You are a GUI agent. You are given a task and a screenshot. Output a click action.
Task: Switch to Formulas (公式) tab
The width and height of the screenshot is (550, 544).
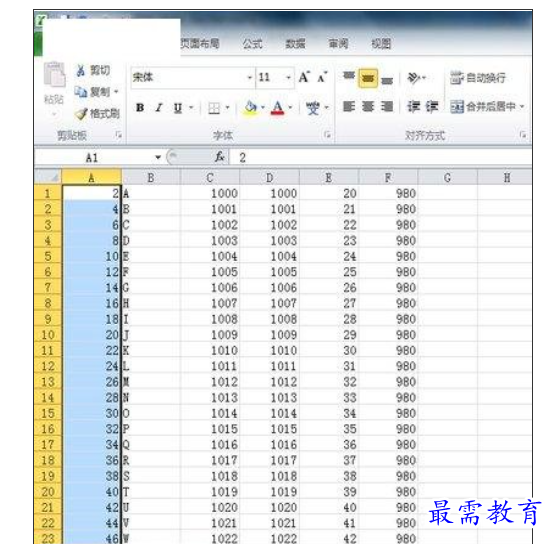[253, 44]
